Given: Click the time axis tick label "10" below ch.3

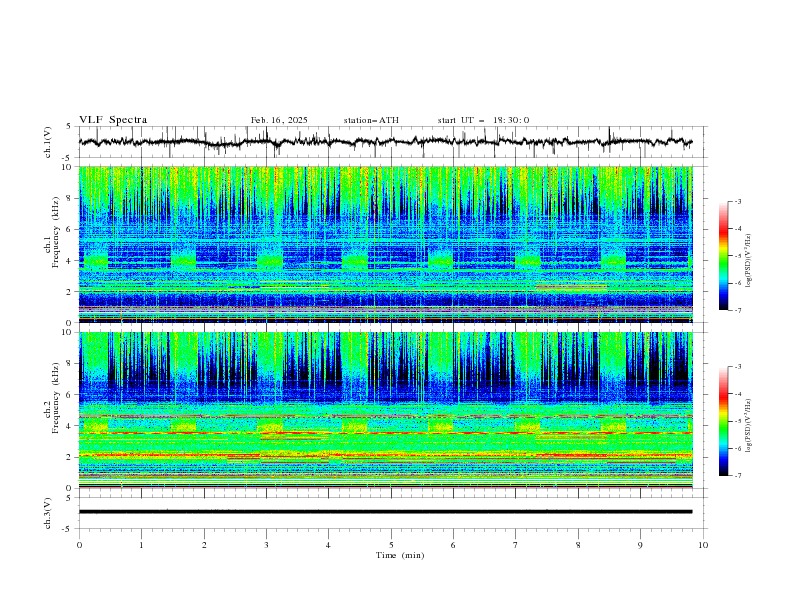Looking at the screenshot, I should tap(703, 545).
